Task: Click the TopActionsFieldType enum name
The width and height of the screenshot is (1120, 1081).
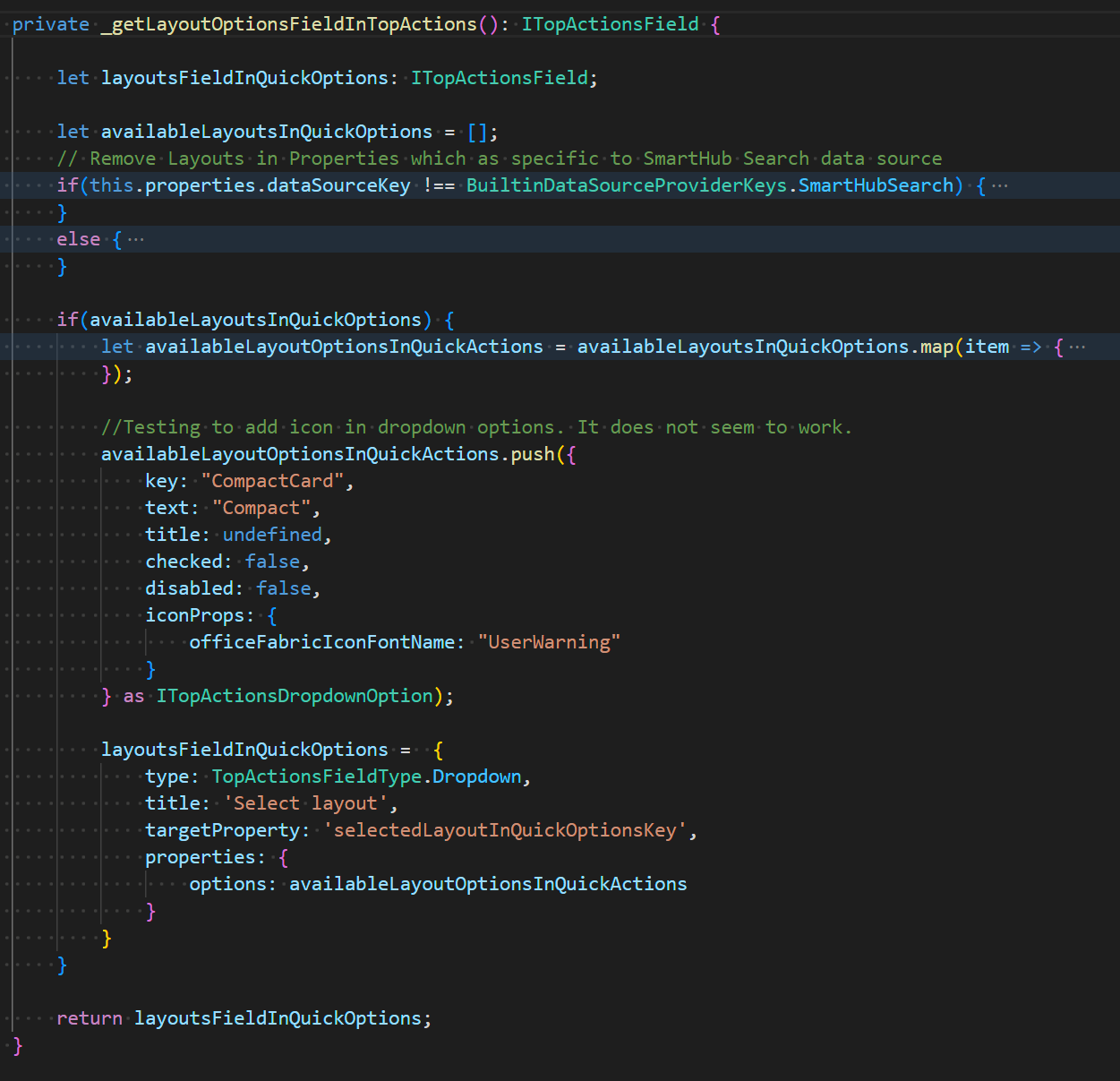Action: pyautogui.click(x=317, y=776)
